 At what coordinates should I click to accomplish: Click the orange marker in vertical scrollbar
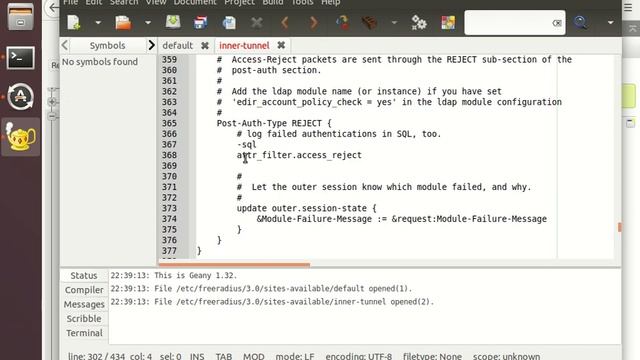(x=620, y=227)
